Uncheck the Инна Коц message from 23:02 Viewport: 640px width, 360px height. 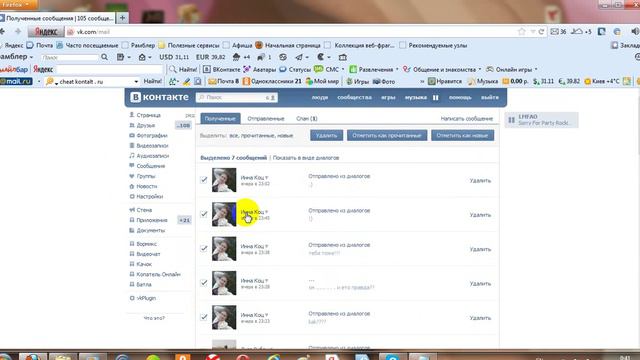[x=204, y=180]
